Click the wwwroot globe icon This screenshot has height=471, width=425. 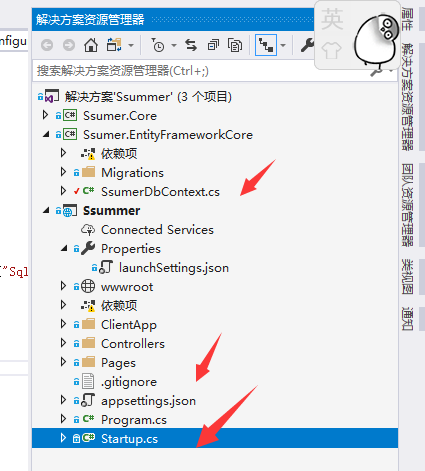[x=88, y=286]
